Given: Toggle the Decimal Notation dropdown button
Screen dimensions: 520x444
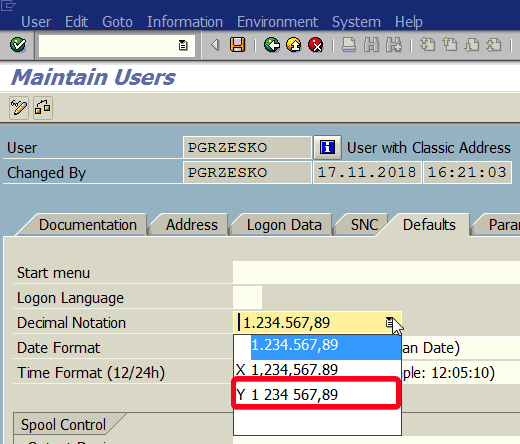Looking at the screenshot, I should (x=390, y=323).
